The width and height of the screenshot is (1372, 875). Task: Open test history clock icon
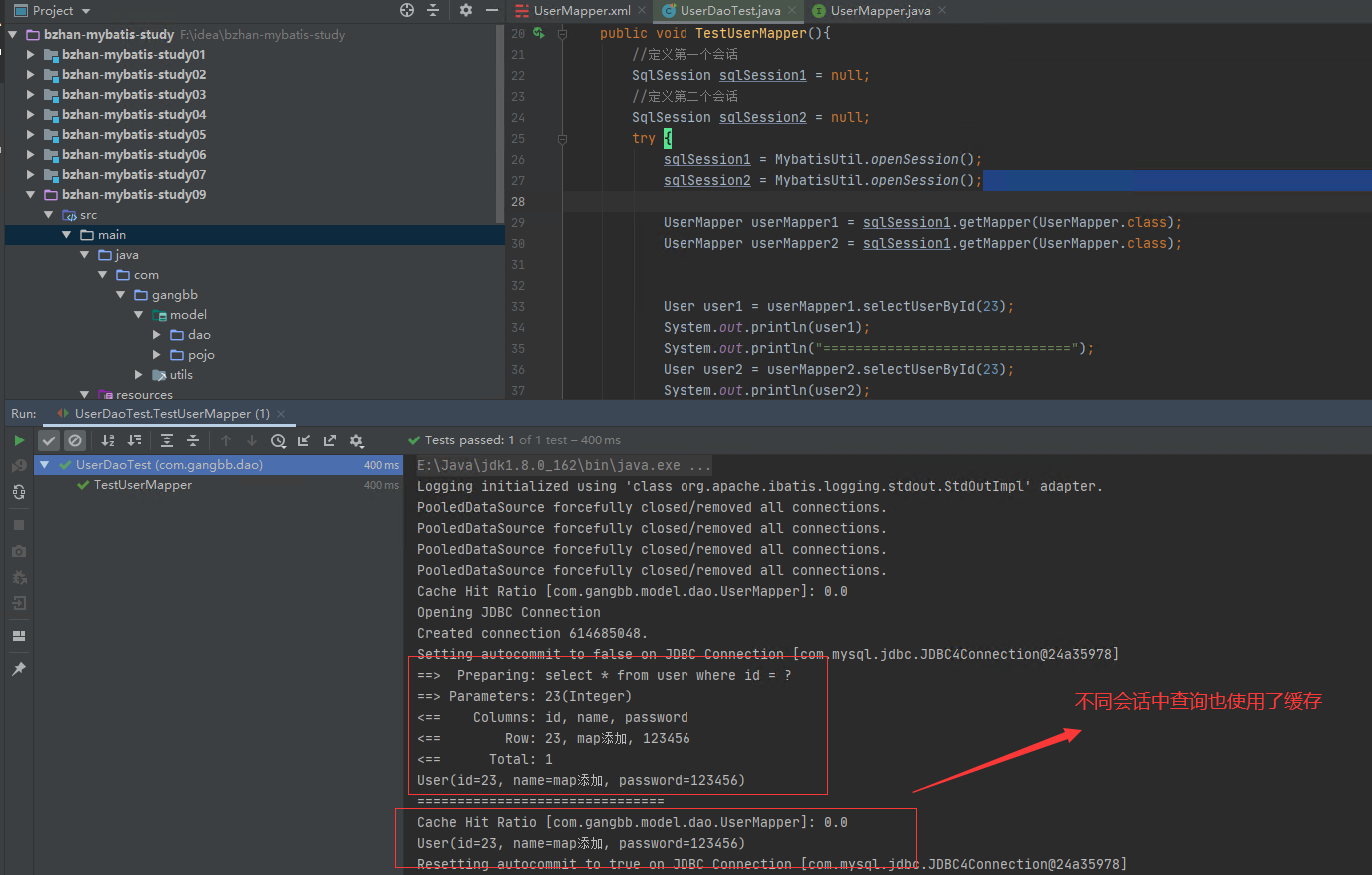click(x=278, y=440)
